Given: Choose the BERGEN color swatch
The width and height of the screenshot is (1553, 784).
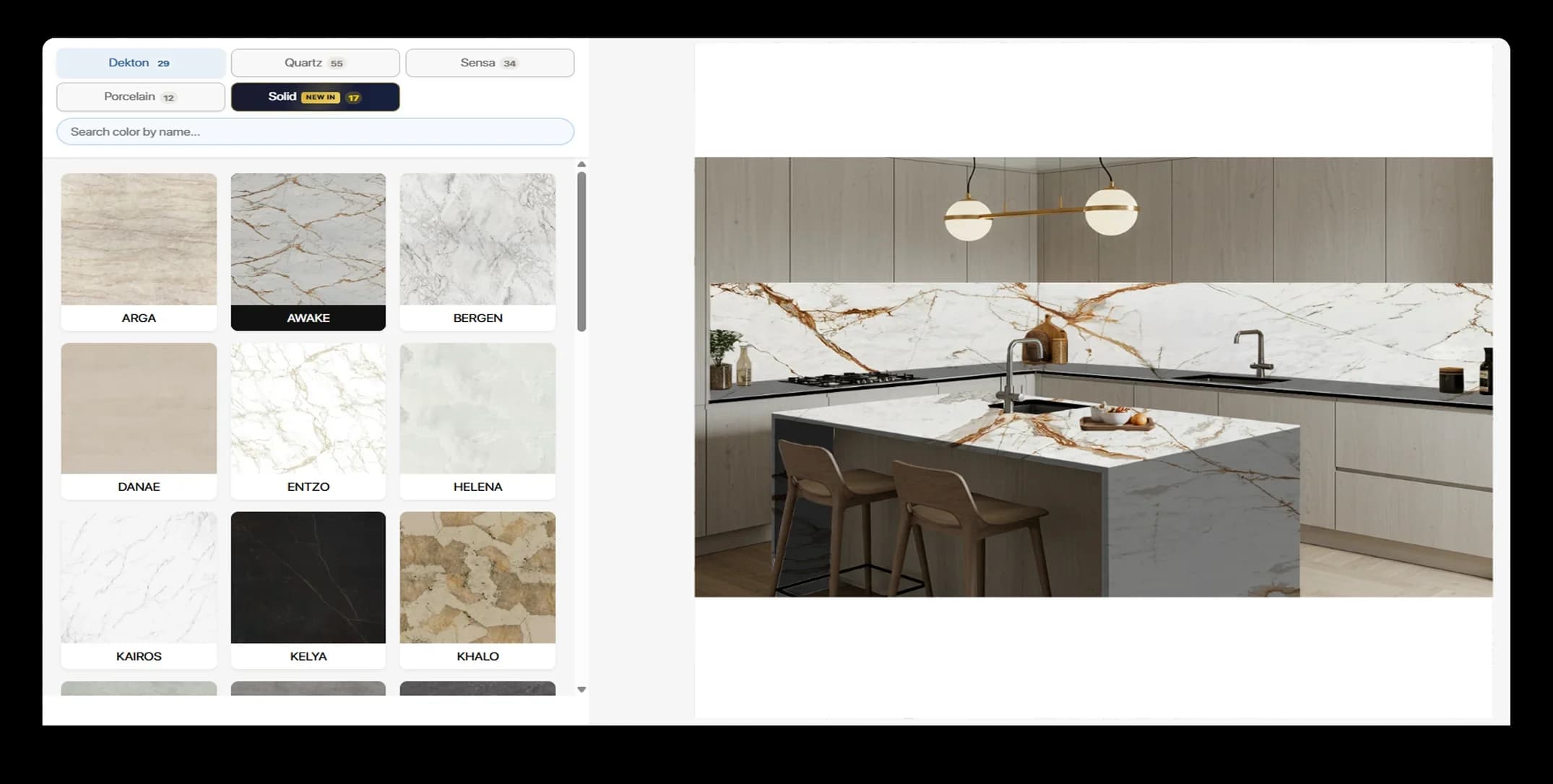Looking at the screenshot, I should (477, 251).
